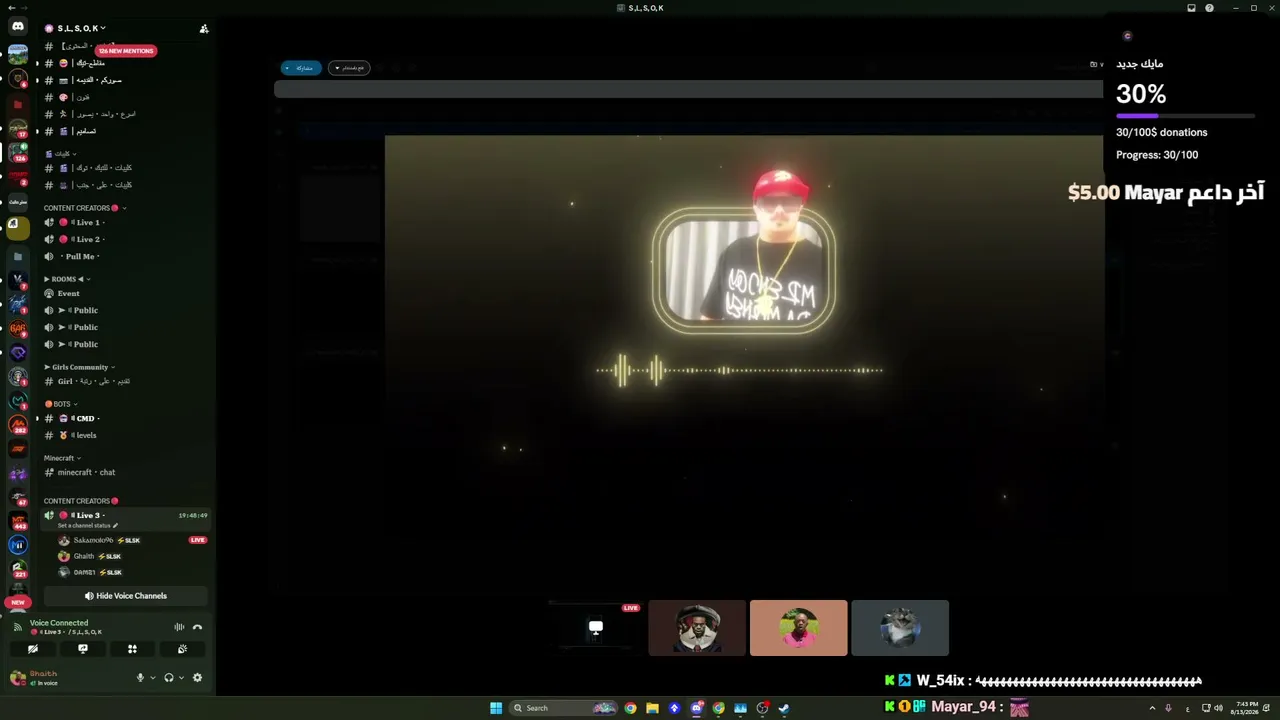This screenshot has width=1280, height=720.
Task: Focus the hat-wearing participant tile
Action: tap(697, 628)
